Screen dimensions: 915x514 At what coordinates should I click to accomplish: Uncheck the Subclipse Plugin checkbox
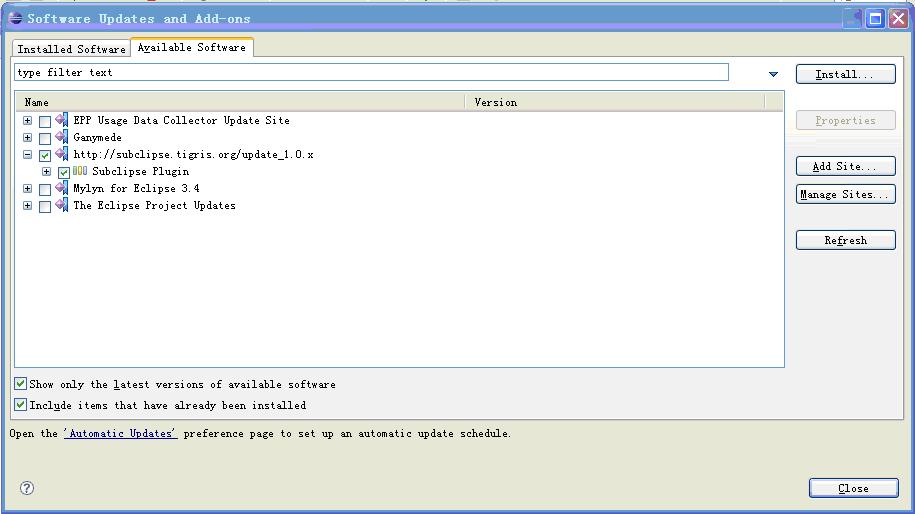[64, 172]
